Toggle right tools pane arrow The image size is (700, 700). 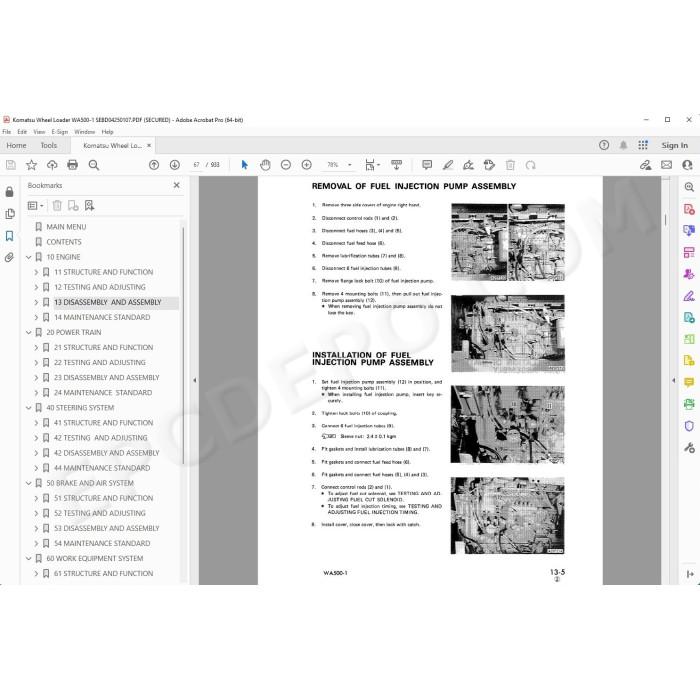coord(674,380)
